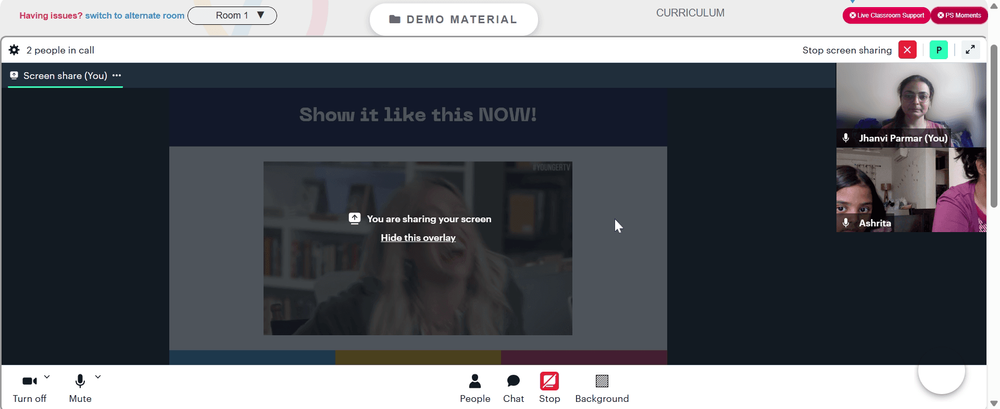Open PS Moments button
The width and height of the screenshot is (1000, 409).
(x=959, y=15)
